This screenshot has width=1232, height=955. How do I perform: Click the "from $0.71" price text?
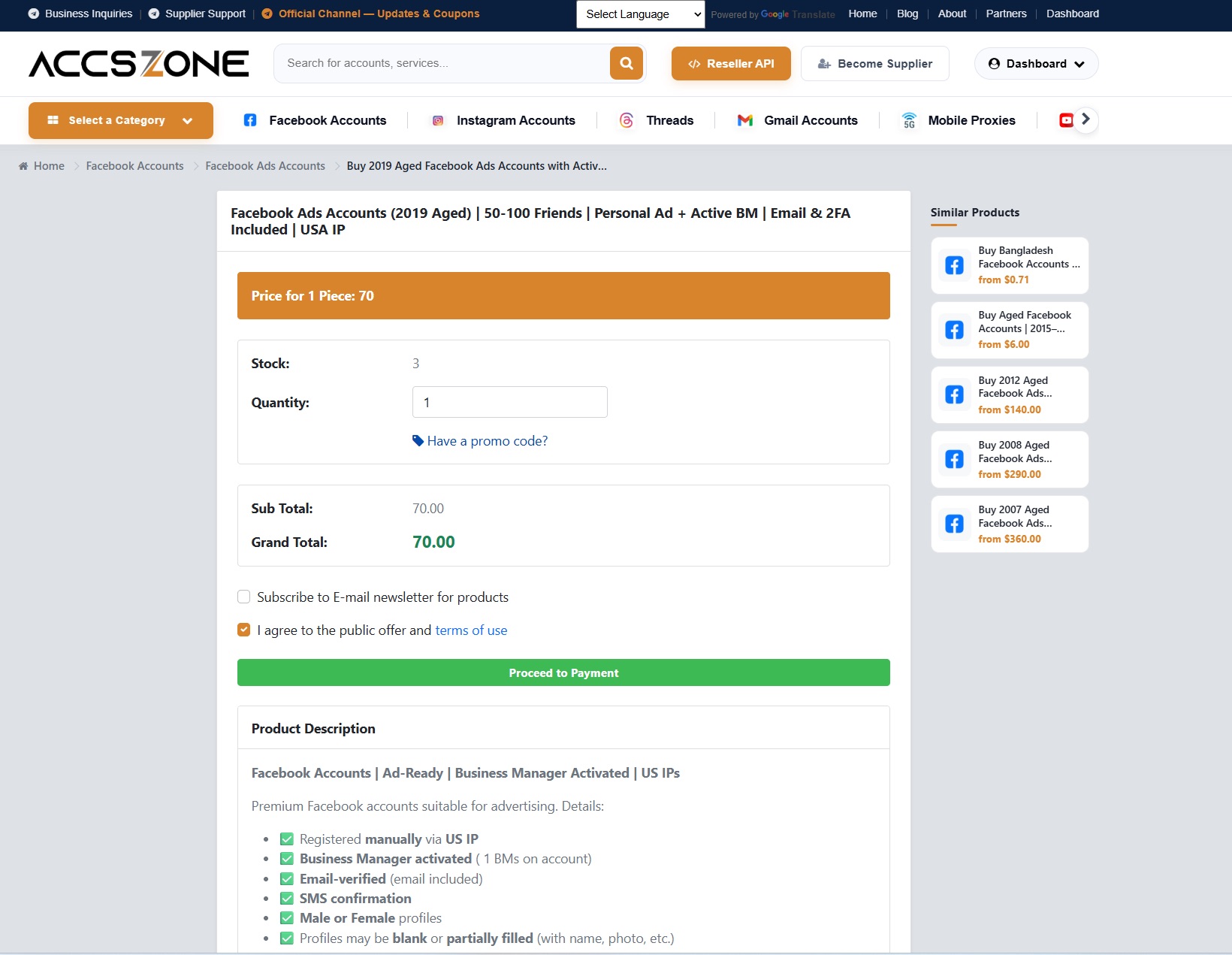point(1004,280)
